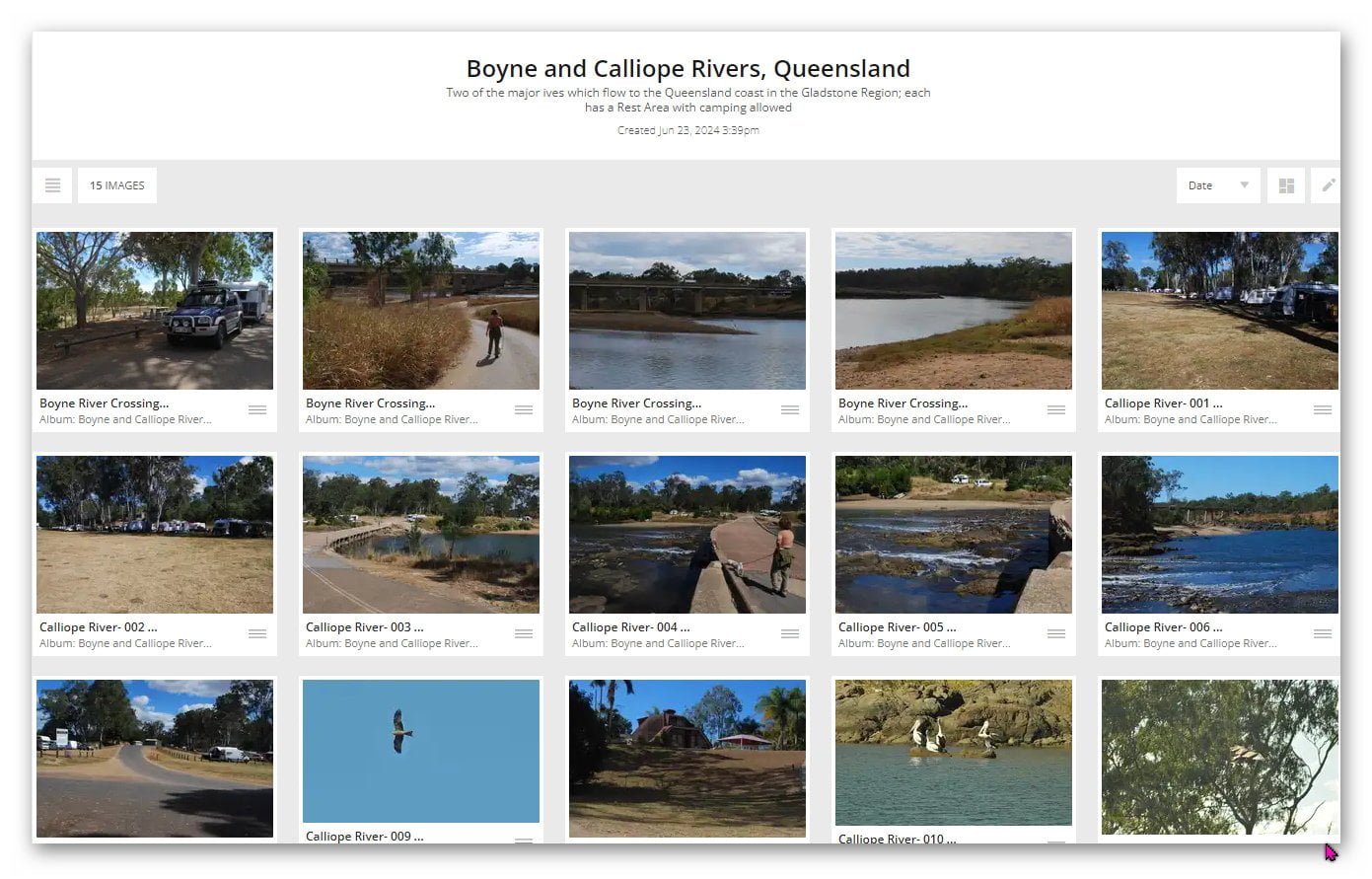Click the pencil edit icon
1372x879 pixels.
point(1328,185)
